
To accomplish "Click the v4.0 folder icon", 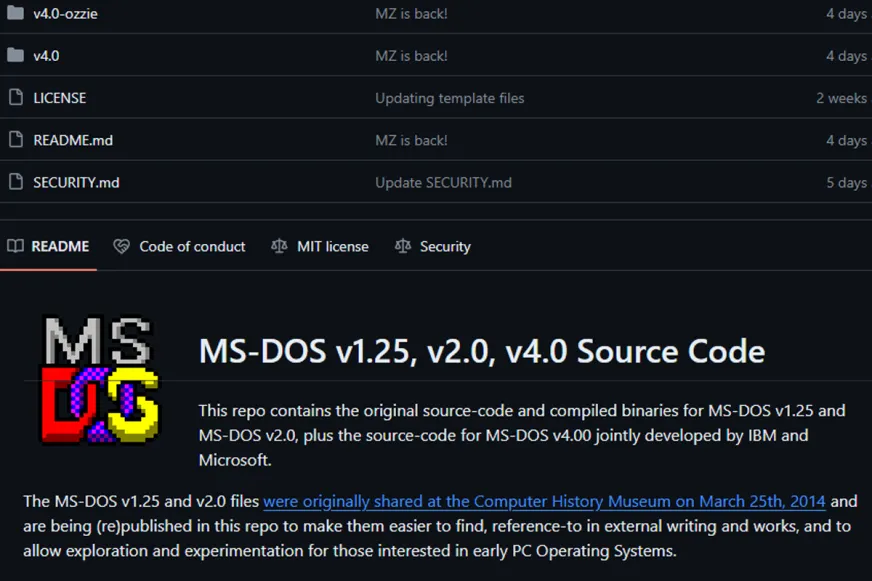I will coord(16,55).
